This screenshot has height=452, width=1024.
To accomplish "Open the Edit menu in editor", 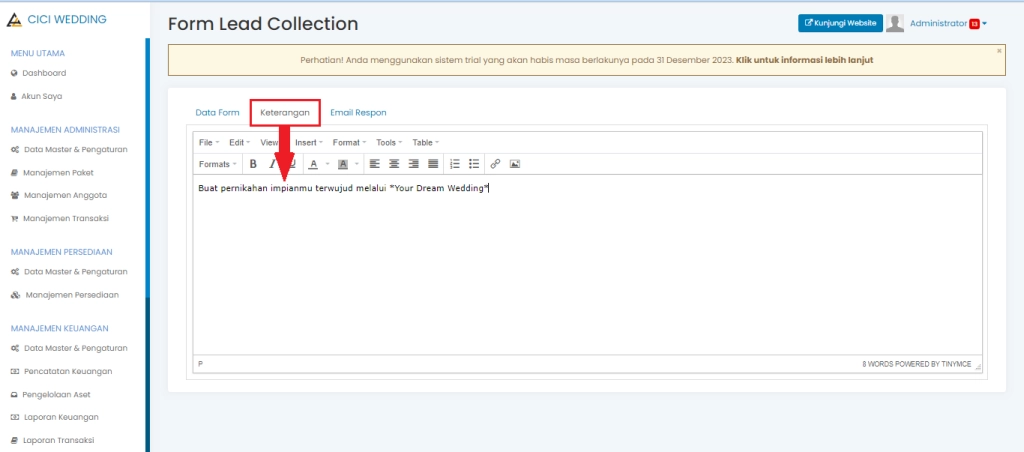I will point(240,142).
